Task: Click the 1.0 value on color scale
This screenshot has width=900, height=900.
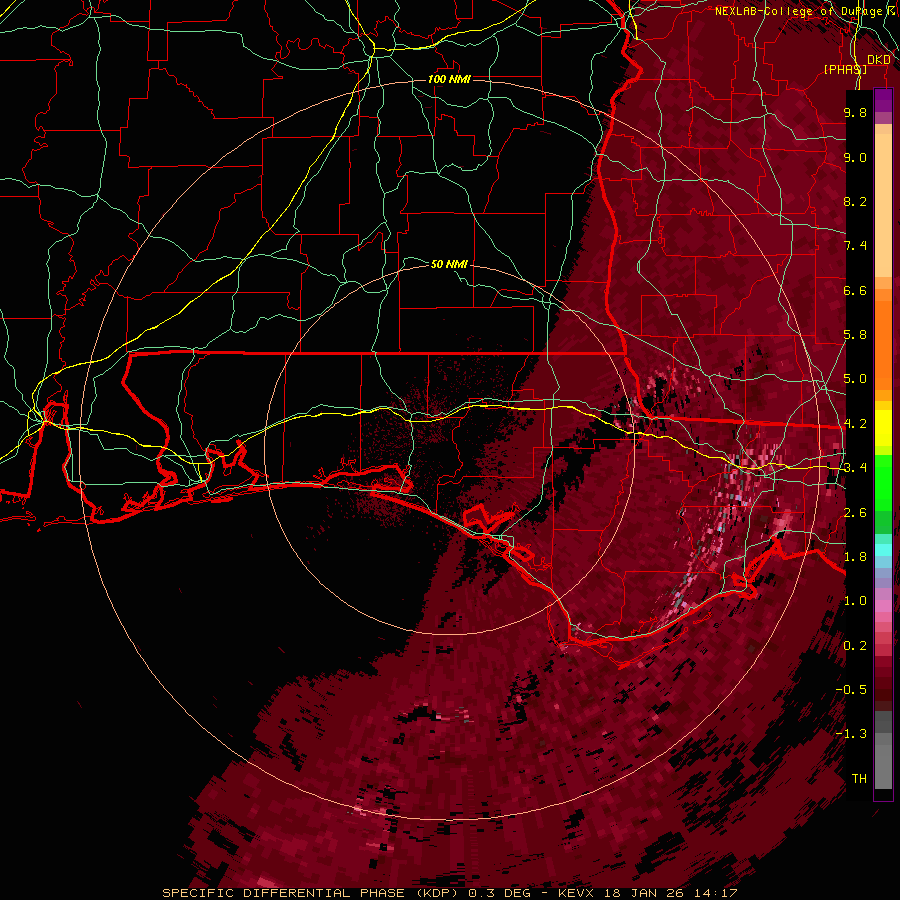Action: pyautogui.click(x=855, y=601)
